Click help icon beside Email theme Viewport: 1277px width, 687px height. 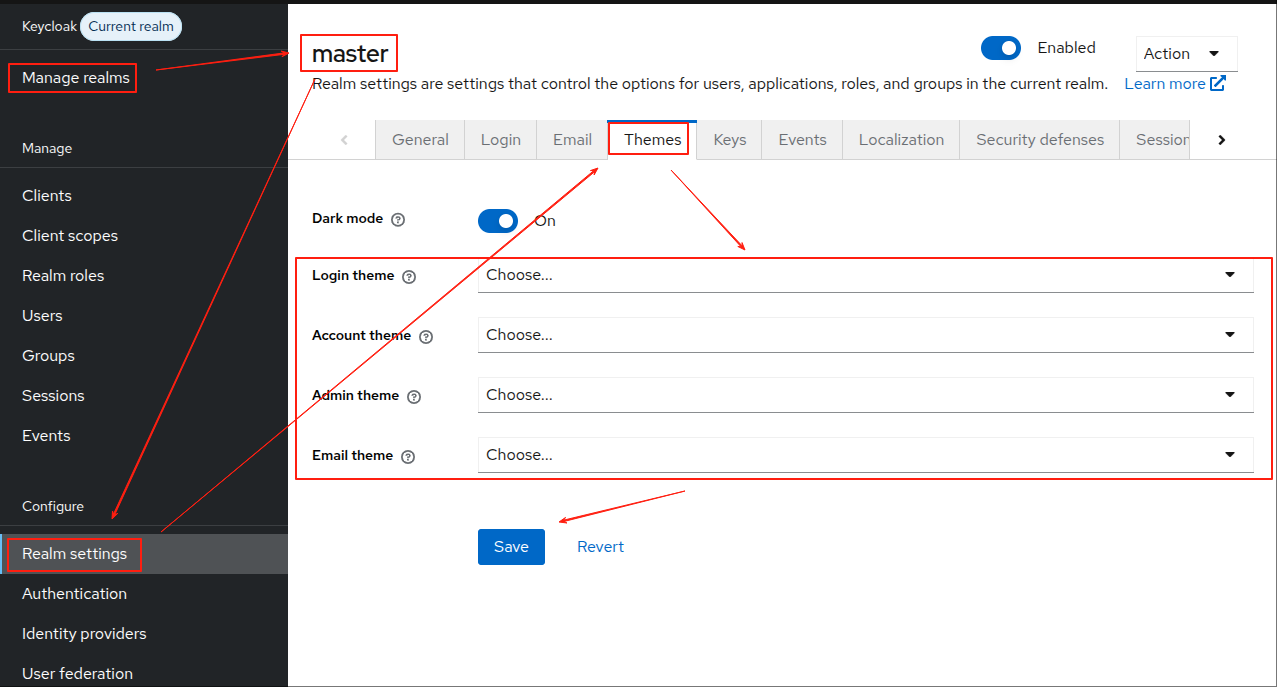(x=407, y=457)
